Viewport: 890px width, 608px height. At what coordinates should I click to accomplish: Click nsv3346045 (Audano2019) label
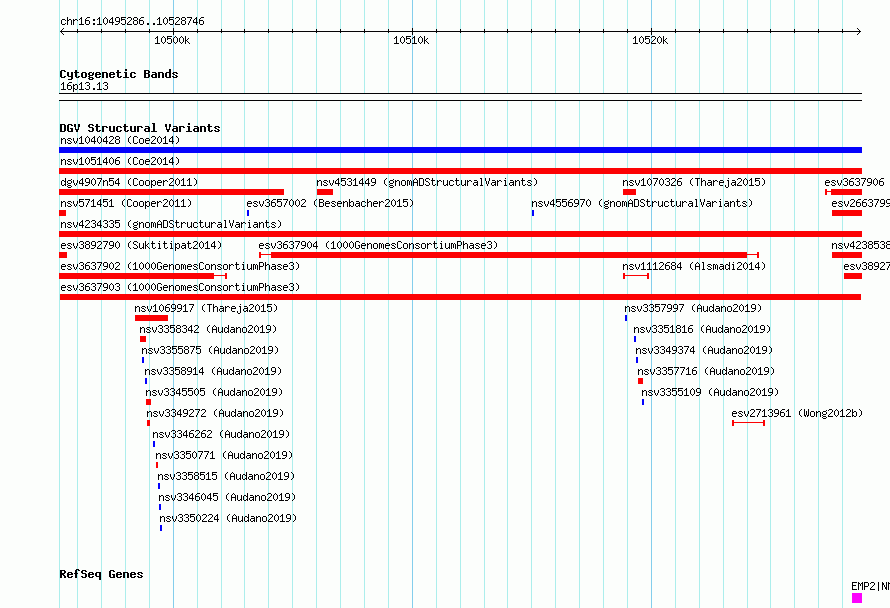click(227, 497)
